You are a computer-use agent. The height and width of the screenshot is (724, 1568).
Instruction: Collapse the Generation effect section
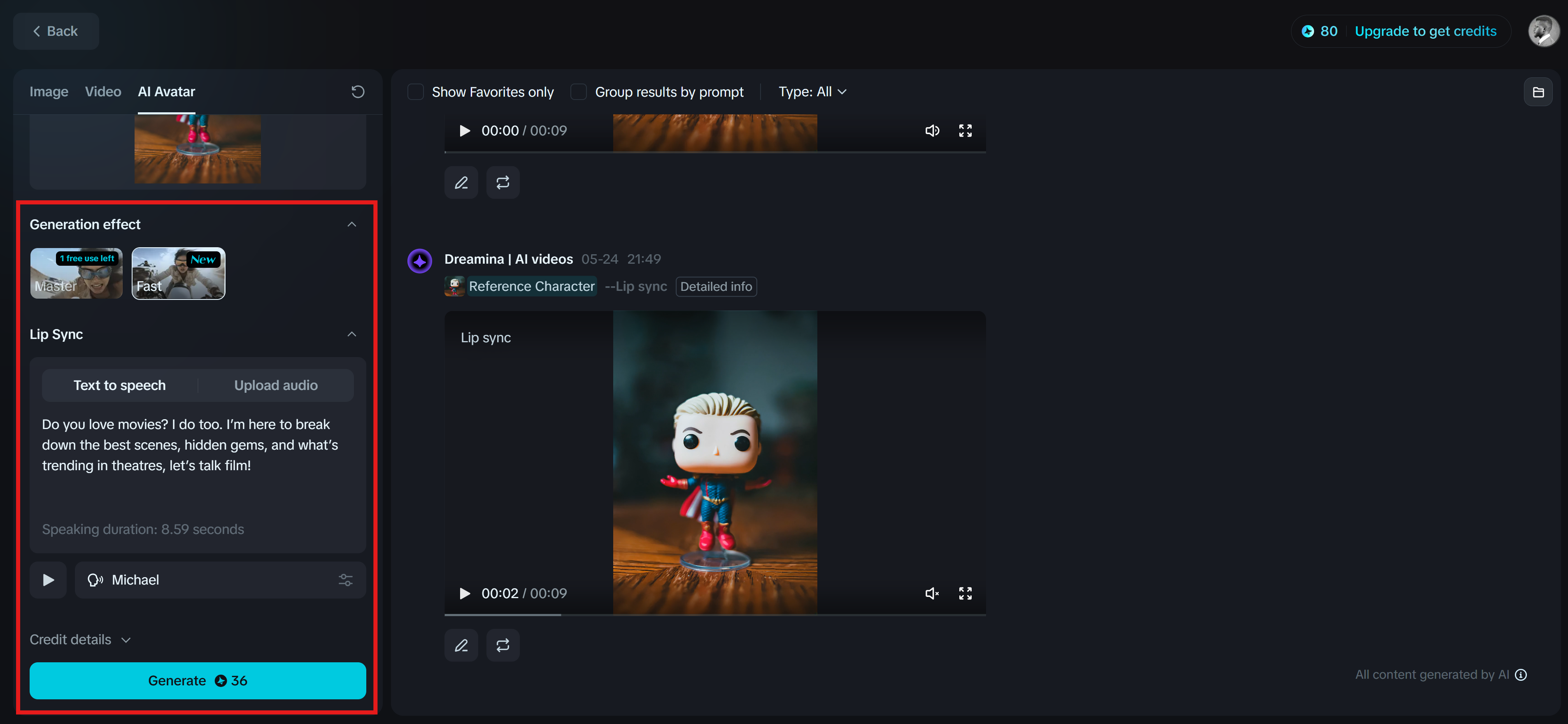click(351, 225)
